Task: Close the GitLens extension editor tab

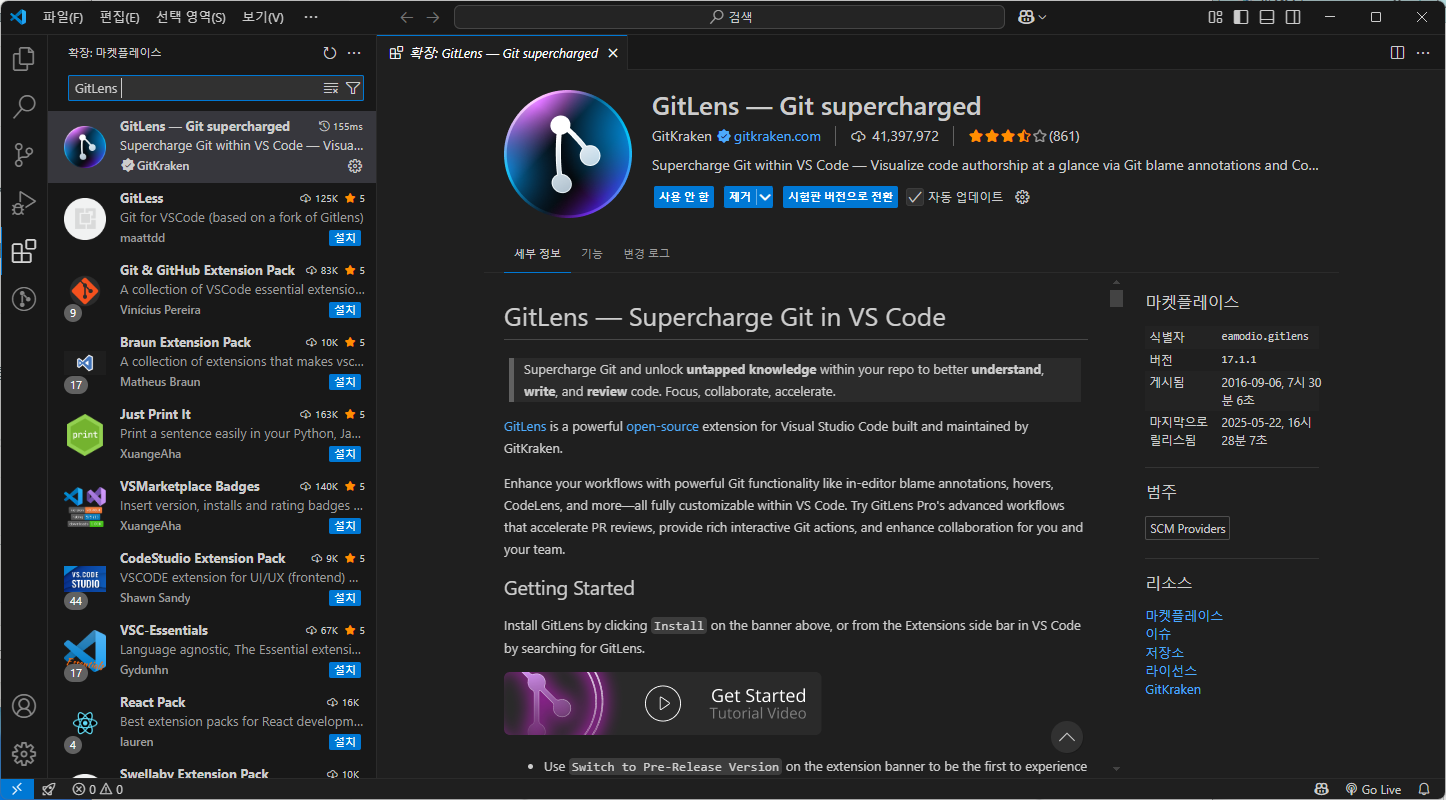Action: click(613, 53)
